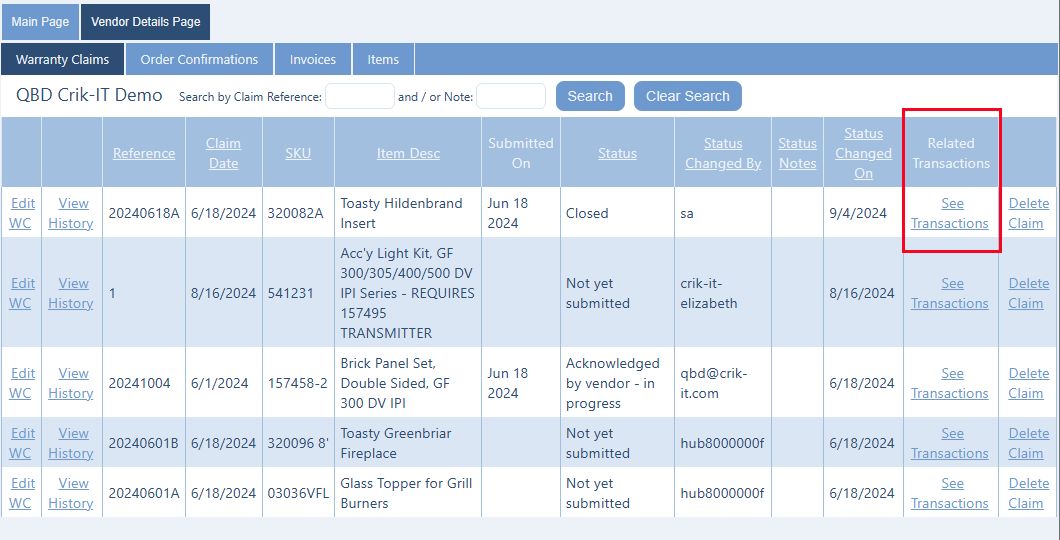Viewport: 1060px width, 540px height.
Task: Edit WC for Acc'y Light Kit claim
Action: point(21,293)
